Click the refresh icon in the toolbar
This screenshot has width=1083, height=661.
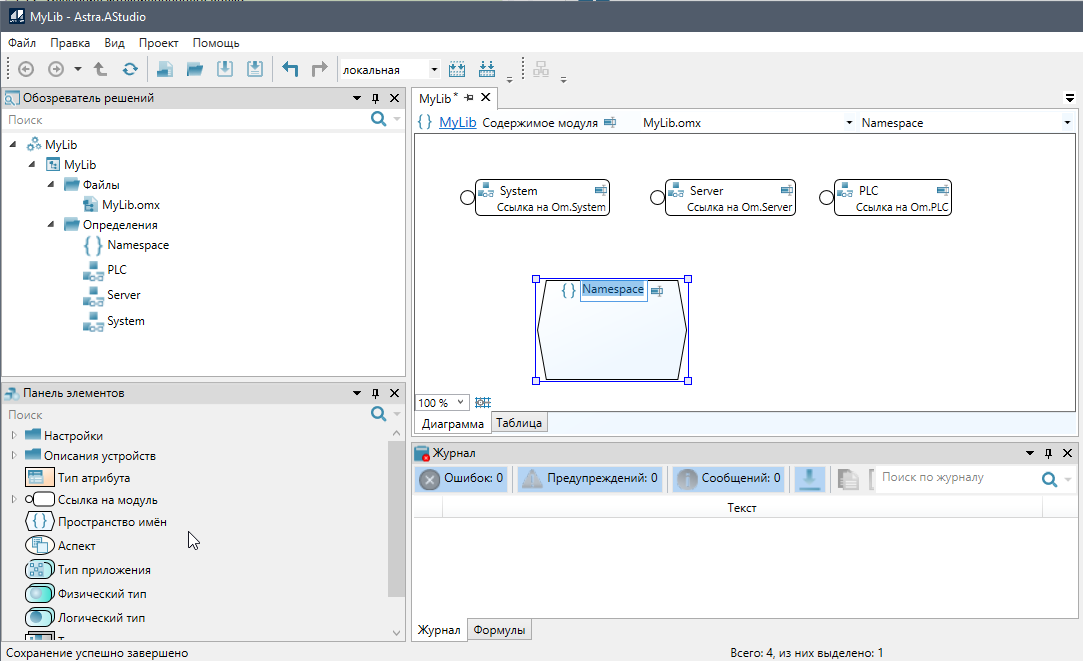pyautogui.click(x=130, y=69)
